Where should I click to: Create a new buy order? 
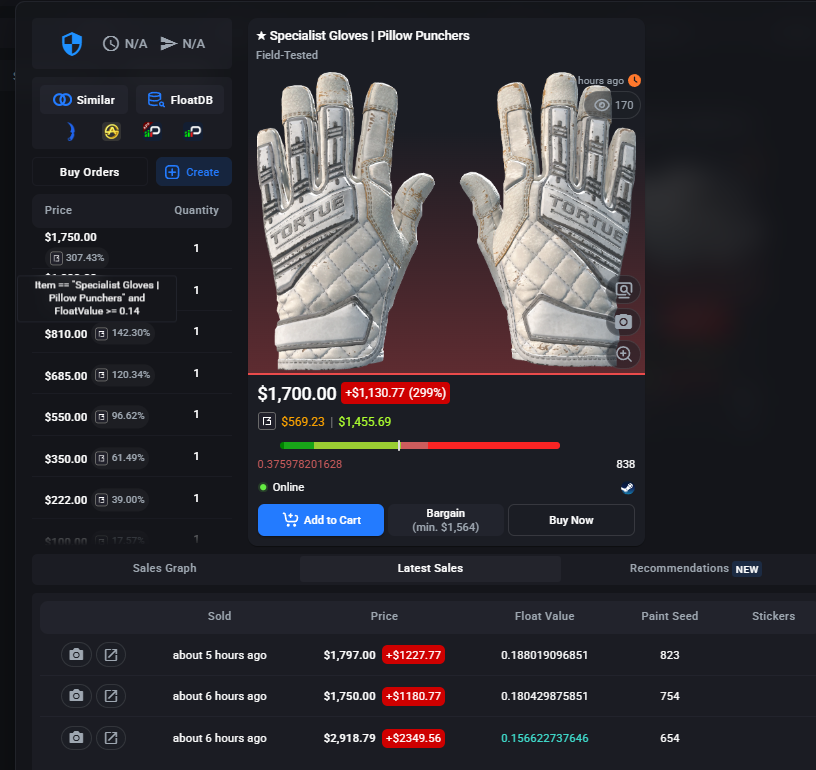pyautogui.click(x=194, y=172)
